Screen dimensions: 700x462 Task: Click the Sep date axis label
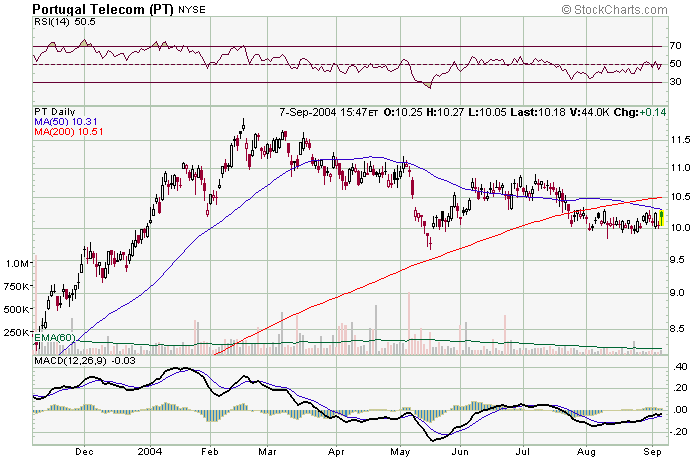pos(652,452)
